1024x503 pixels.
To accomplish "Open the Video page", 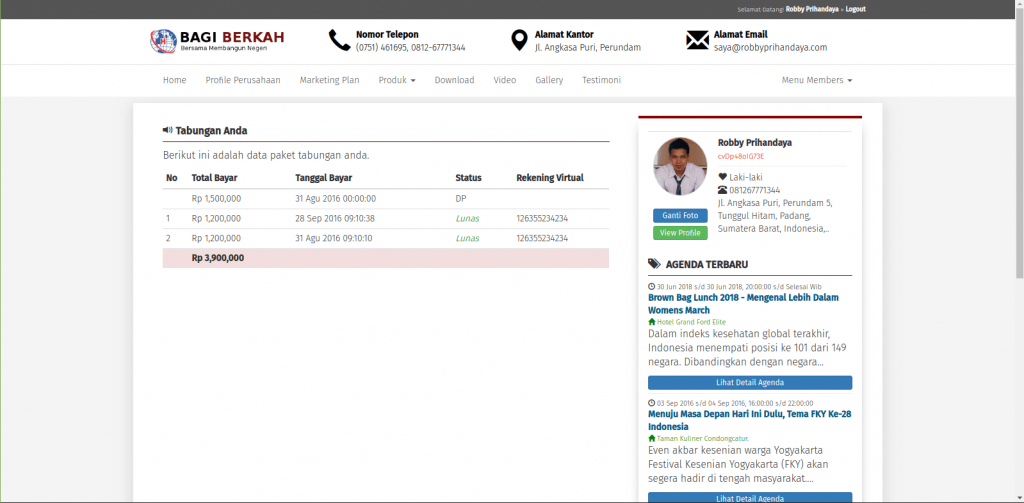I will [x=505, y=80].
